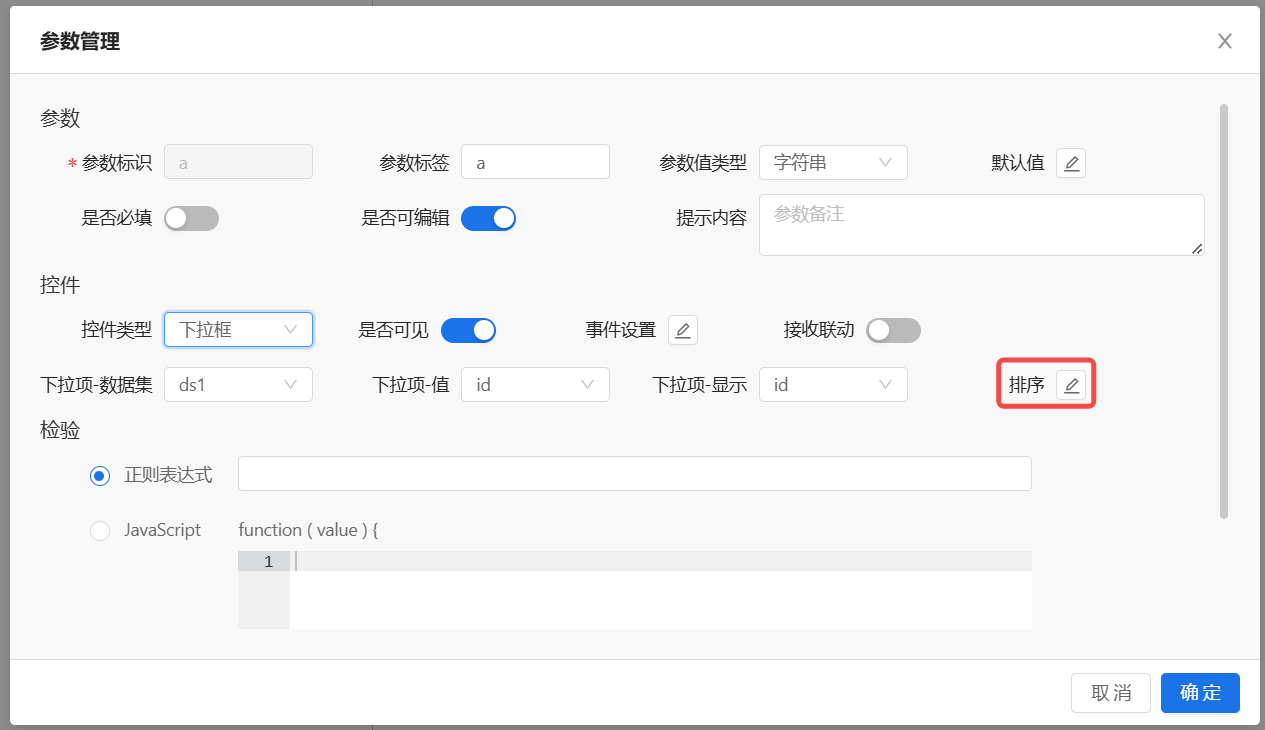Viewport: 1265px width, 730px height.
Task: Toggle the 是否必填 switch
Action: coord(191,218)
